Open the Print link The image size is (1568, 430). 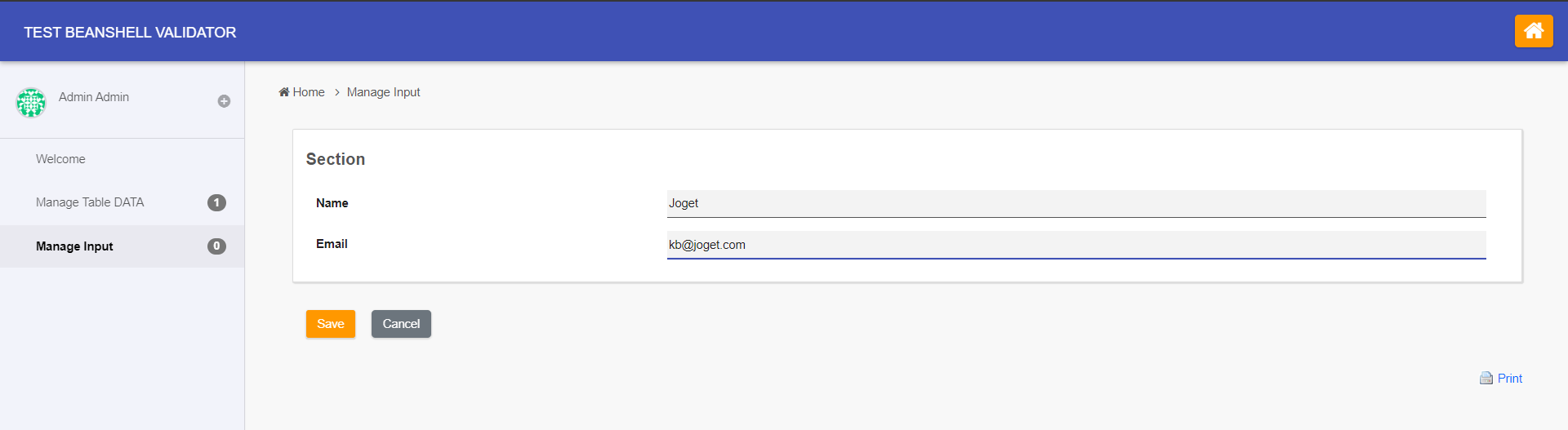pos(1510,379)
